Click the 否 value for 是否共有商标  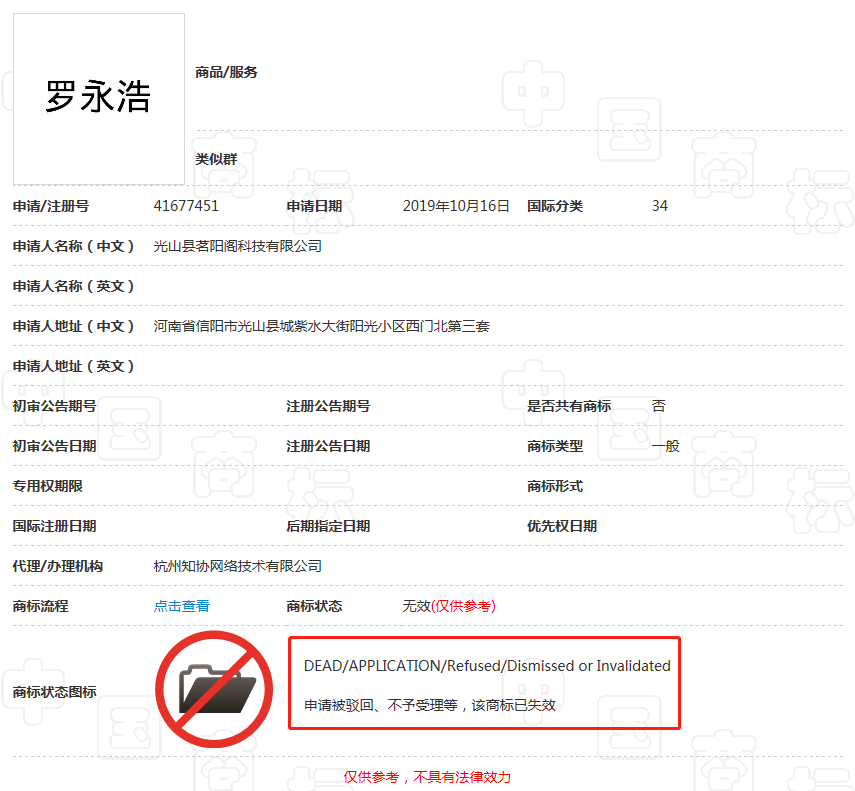tap(658, 406)
